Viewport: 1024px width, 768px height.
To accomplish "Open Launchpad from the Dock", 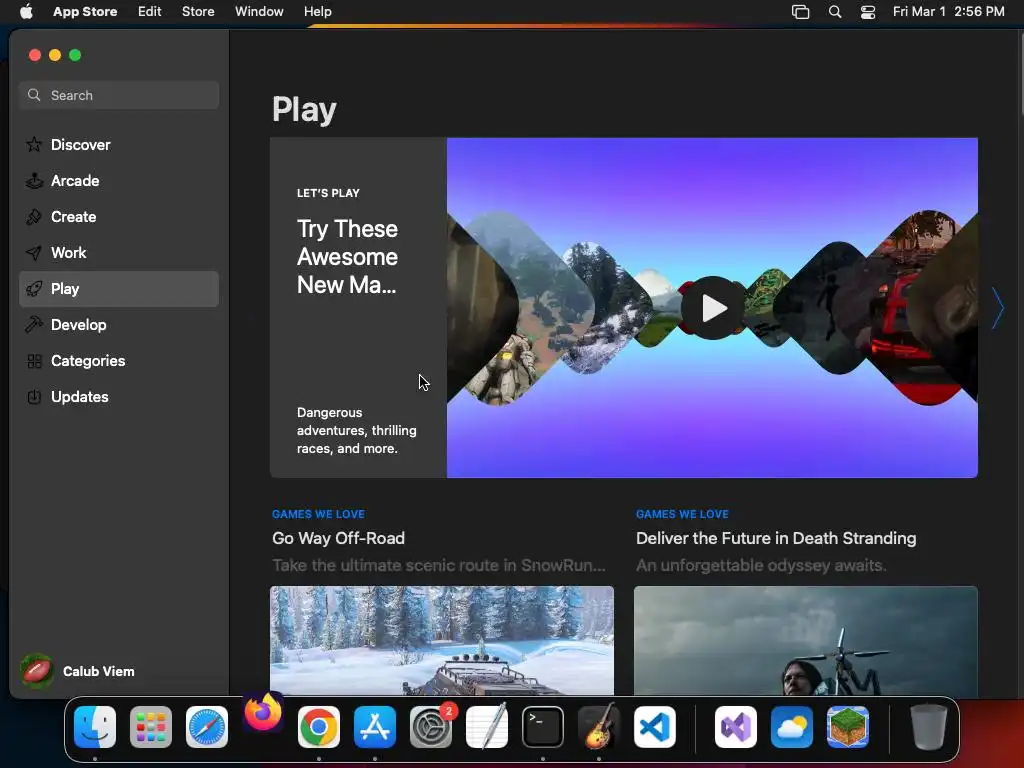I will (x=151, y=726).
